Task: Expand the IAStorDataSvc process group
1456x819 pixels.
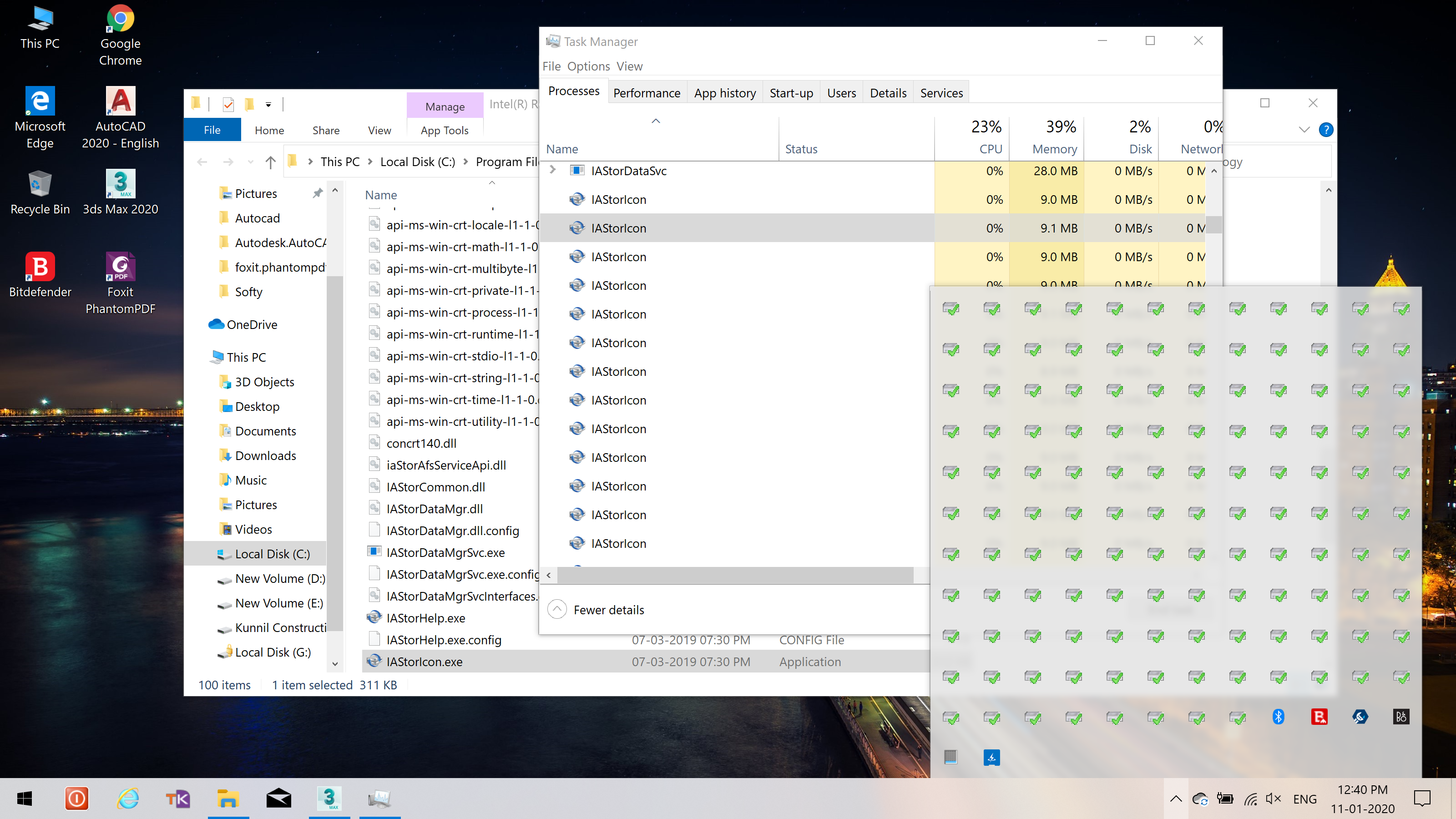Action: pos(553,170)
